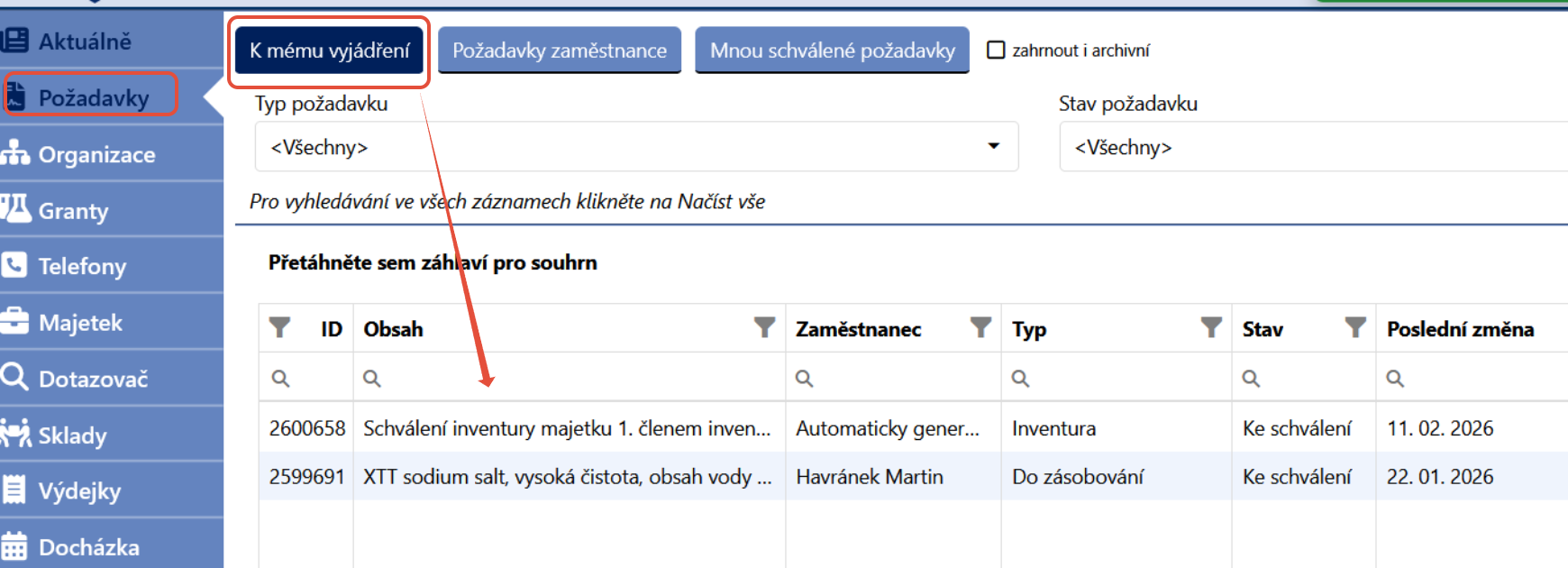The height and width of the screenshot is (568, 1568).
Task: Open Telefony via phone icon
Action: click(x=14, y=265)
